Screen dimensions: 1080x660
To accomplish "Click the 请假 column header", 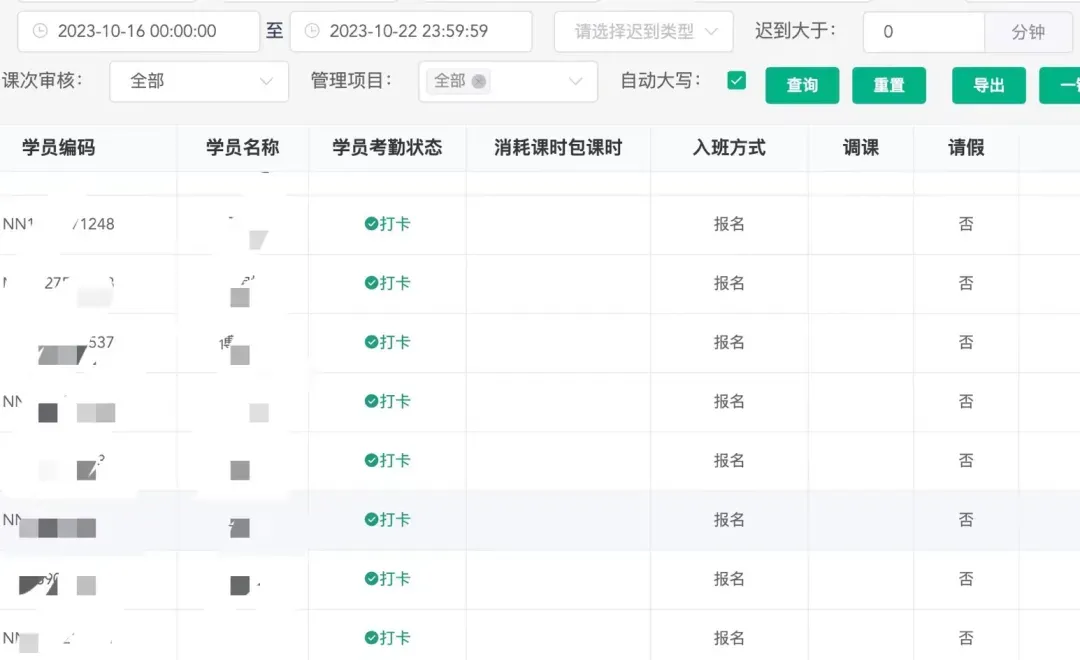I will (966, 148).
